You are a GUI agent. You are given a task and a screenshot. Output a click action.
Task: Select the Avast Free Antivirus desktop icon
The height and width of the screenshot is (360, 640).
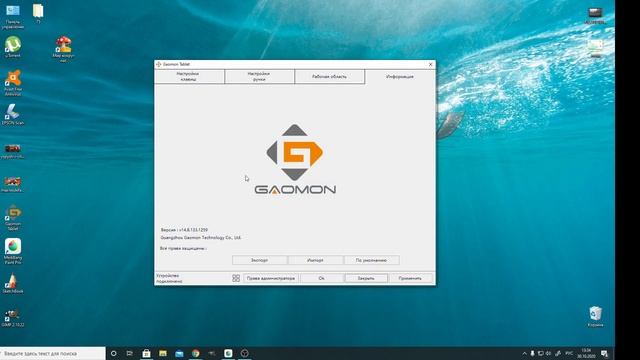coord(13,83)
